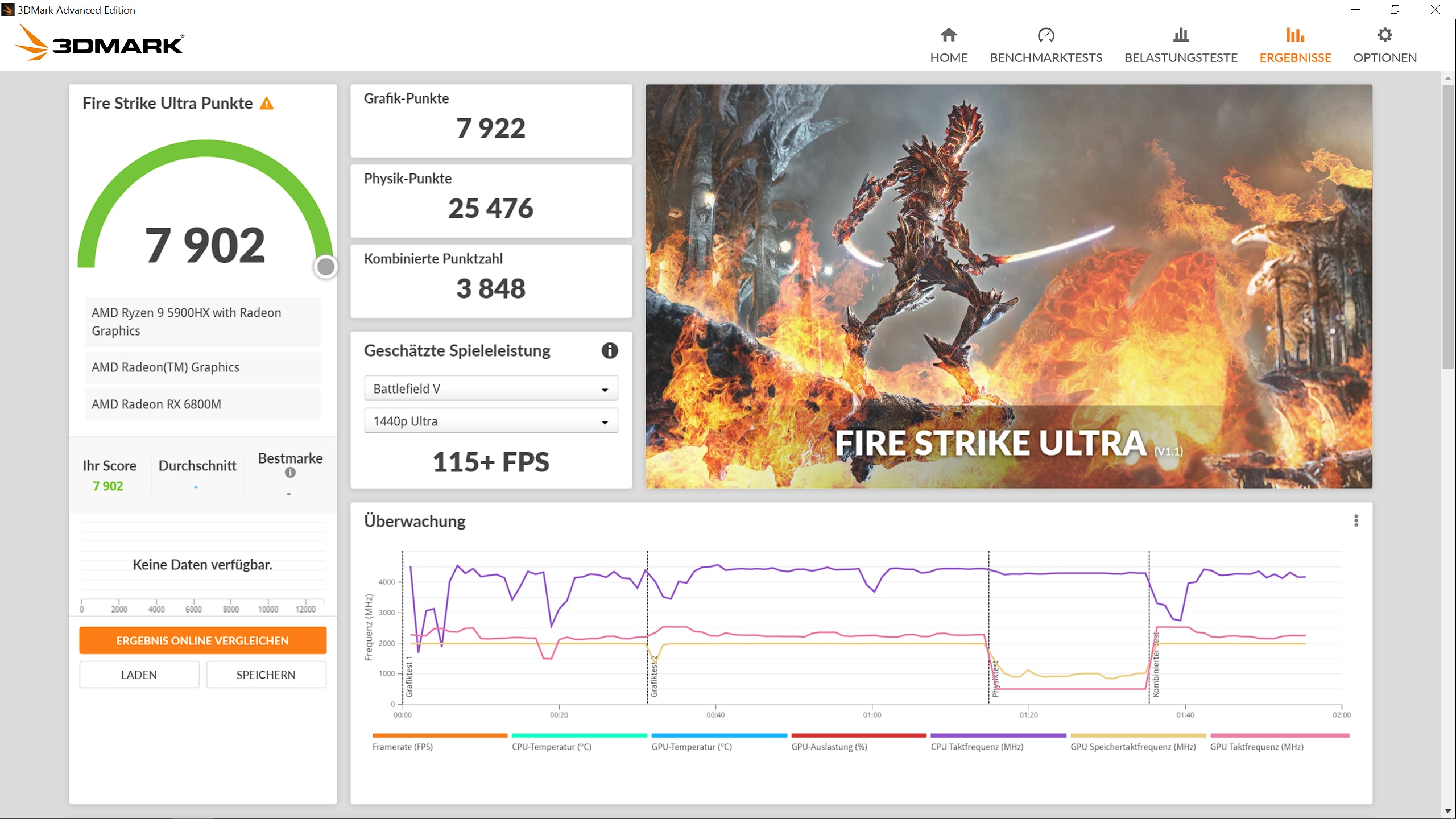The height and width of the screenshot is (819, 1456).
Task: Click the LADEN button
Action: pyautogui.click(x=139, y=675)
